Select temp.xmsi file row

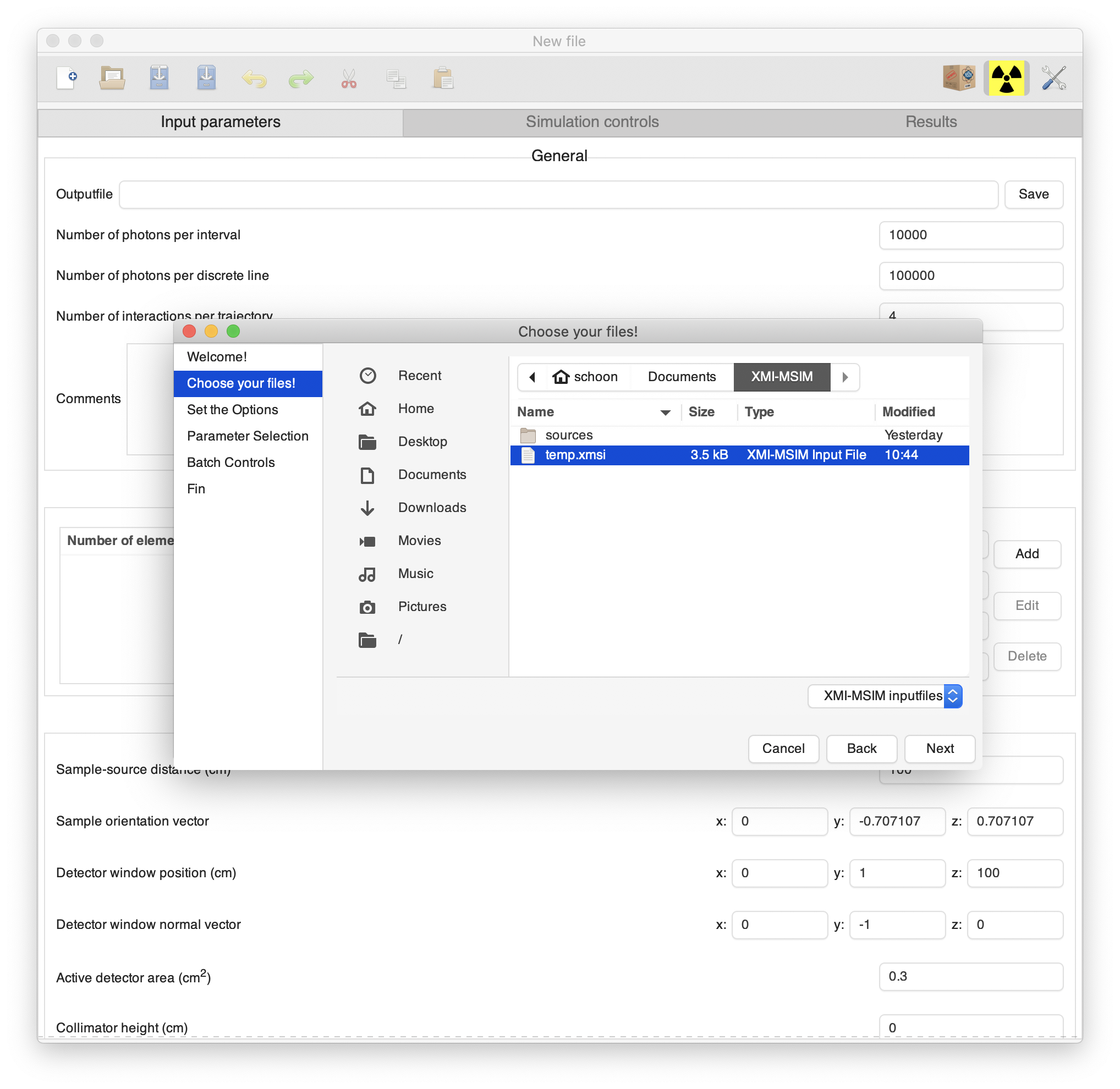click(x=739, y=455)
